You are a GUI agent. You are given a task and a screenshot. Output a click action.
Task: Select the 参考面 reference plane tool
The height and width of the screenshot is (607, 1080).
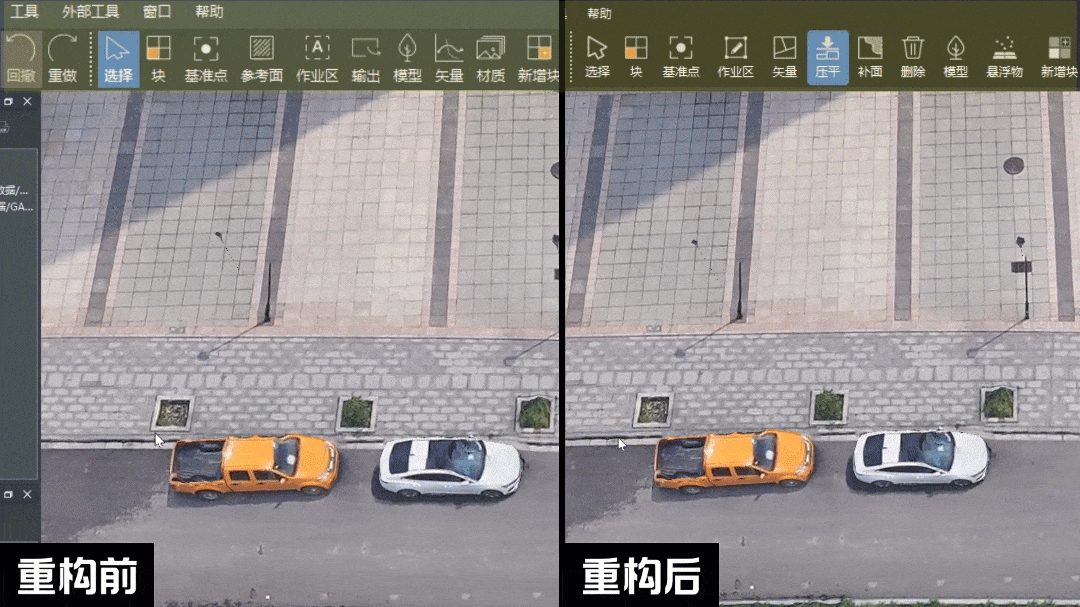(261, 57)
